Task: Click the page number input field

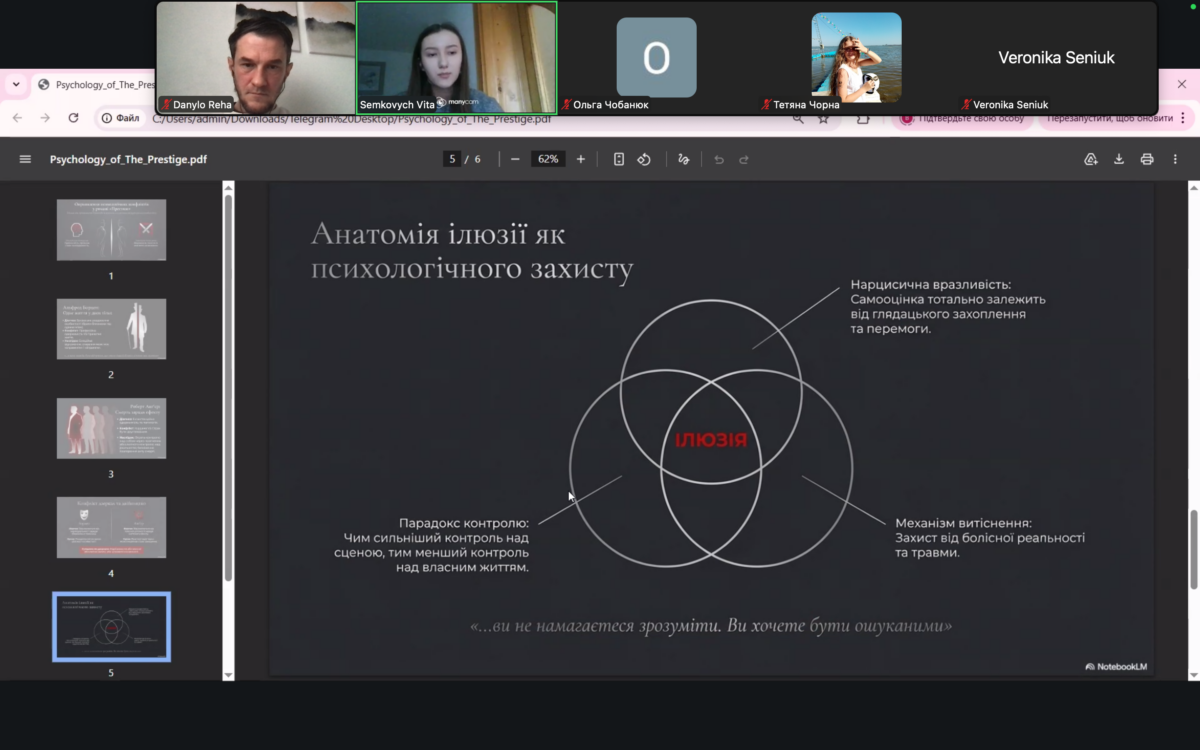Action: click(452, 159)
